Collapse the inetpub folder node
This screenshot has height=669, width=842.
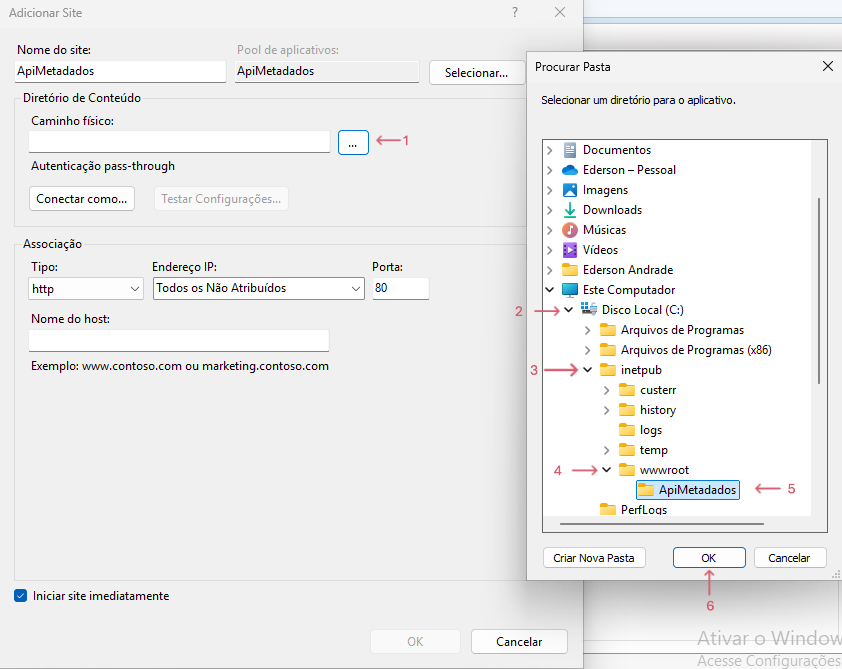(588, 370)
